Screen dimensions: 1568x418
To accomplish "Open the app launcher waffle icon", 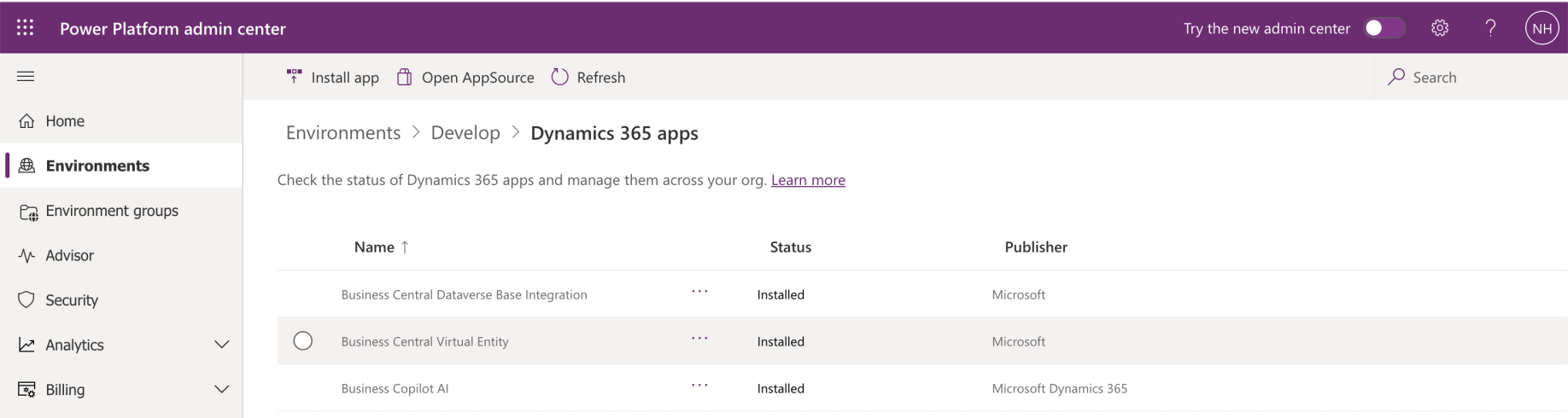I will pyautogui.click(x=26, y=27).
